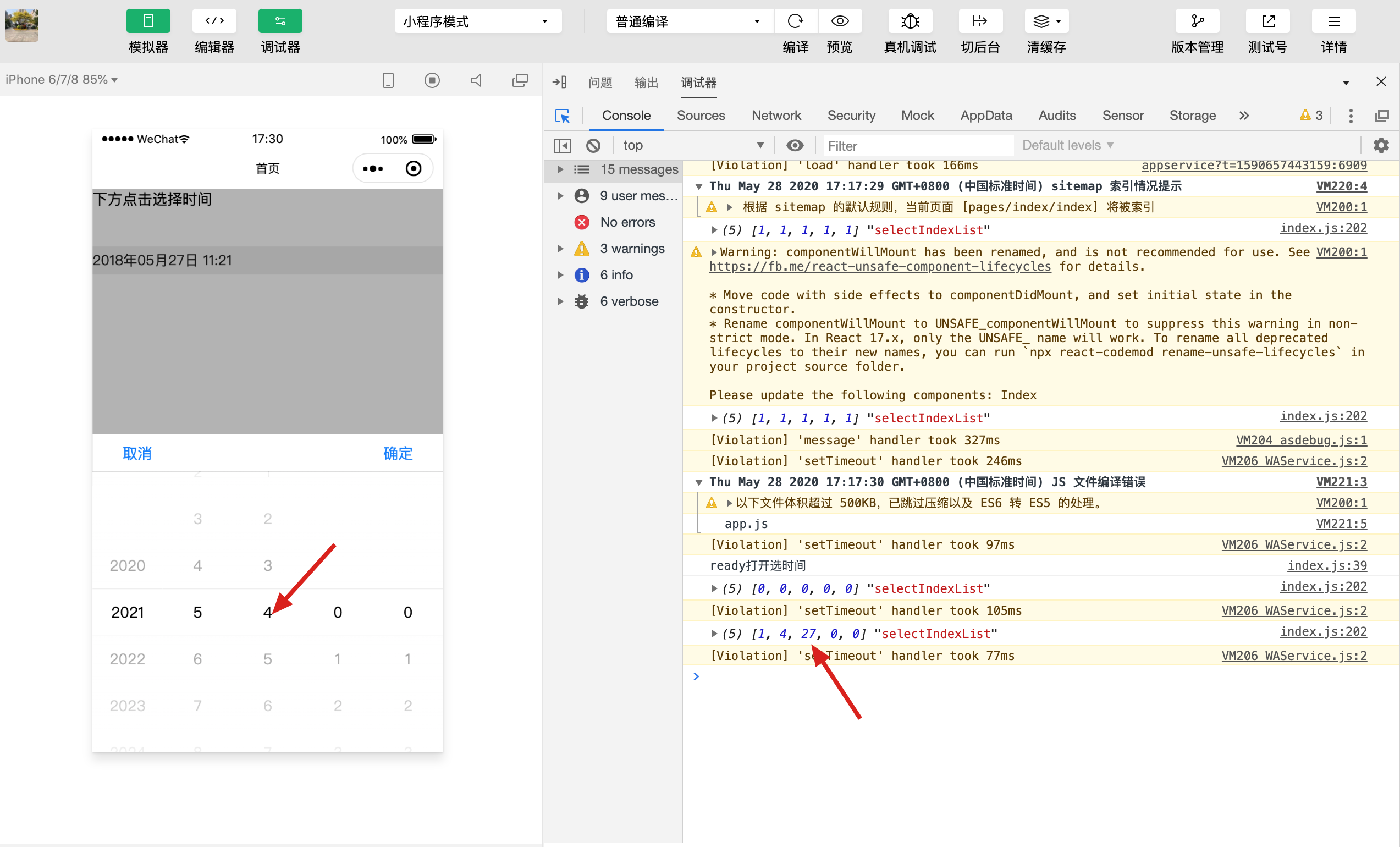Toggle the 3 warnings console filter
1400x847 pixels.
point(632,249)
